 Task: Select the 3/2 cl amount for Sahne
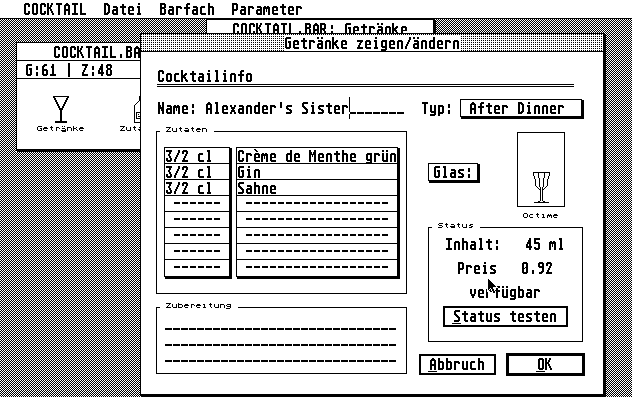point(197,188)
